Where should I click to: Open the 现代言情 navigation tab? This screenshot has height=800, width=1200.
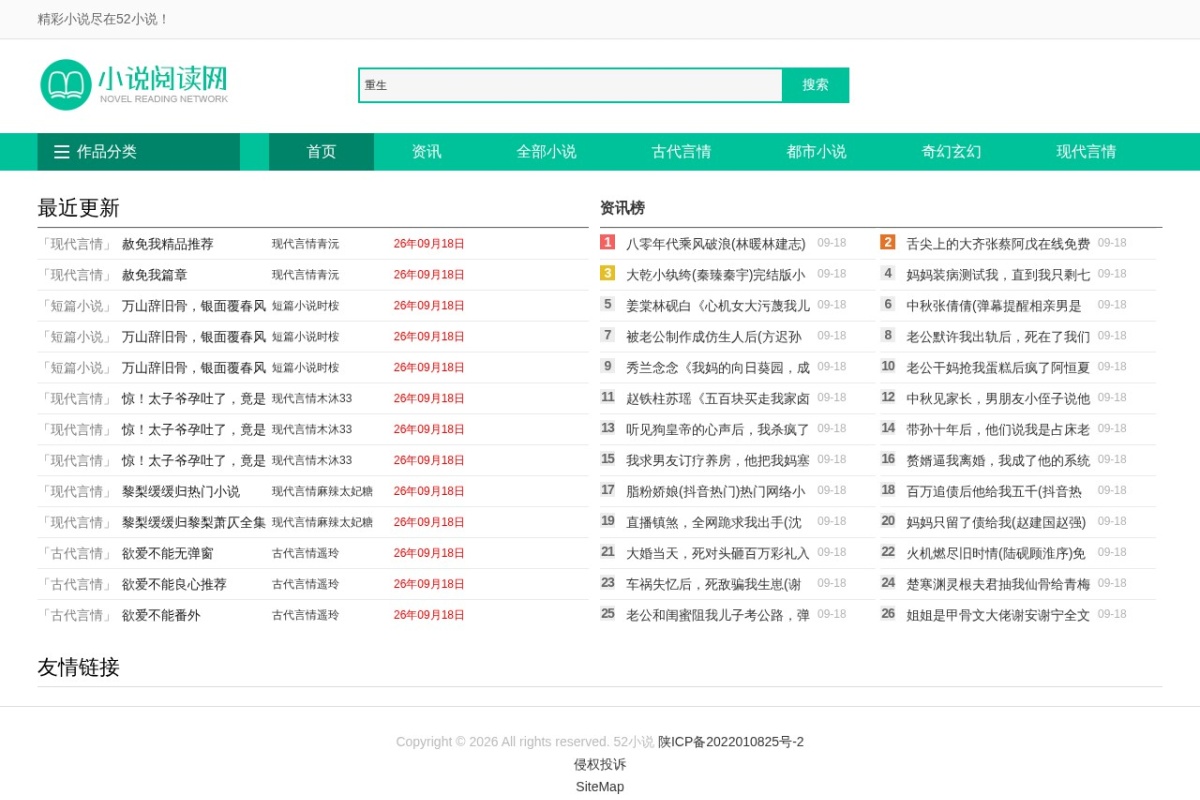point(1086,152)
